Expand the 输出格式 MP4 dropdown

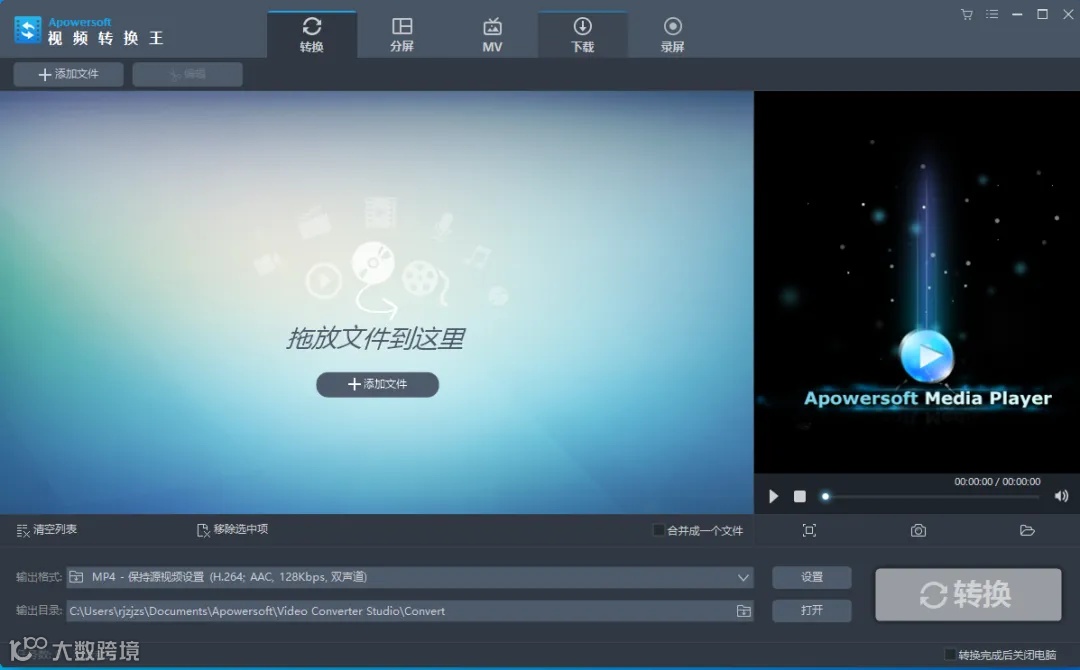[x=743, y=577]
